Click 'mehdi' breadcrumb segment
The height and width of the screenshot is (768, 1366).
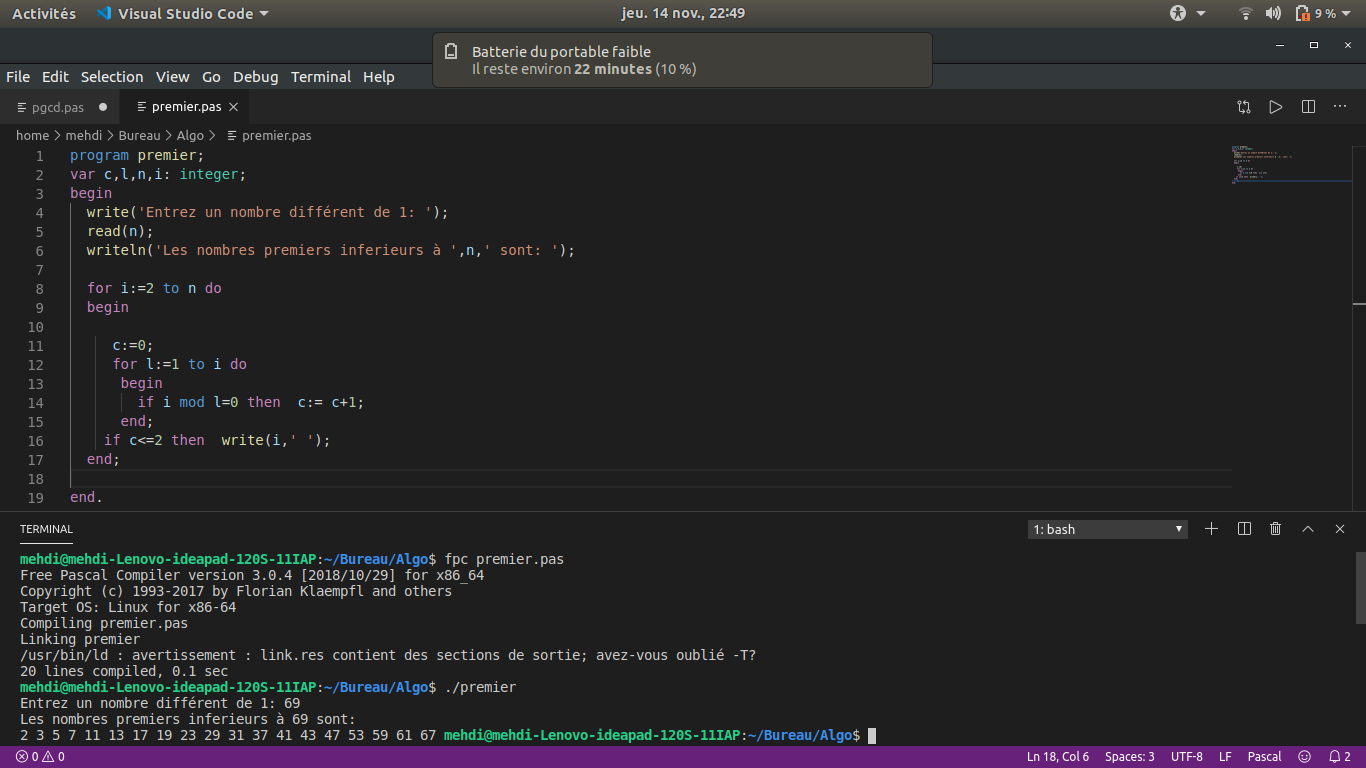pos(84,135)
